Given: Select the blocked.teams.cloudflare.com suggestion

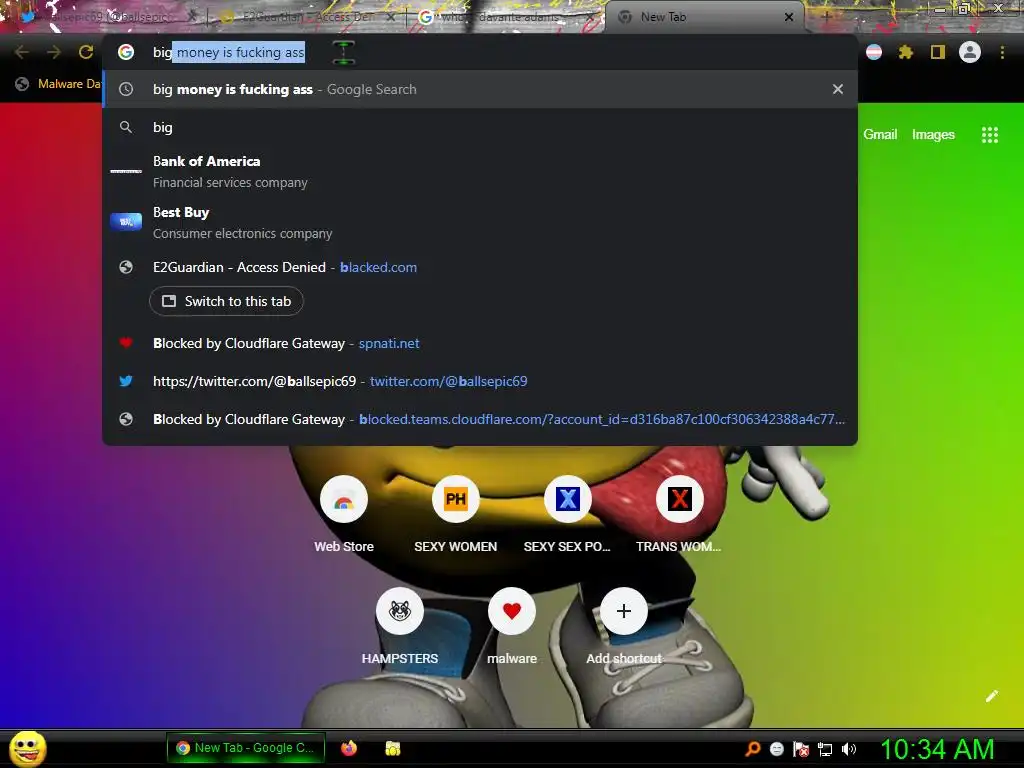Looking at the screenshot, I should [x=480, y=419].
